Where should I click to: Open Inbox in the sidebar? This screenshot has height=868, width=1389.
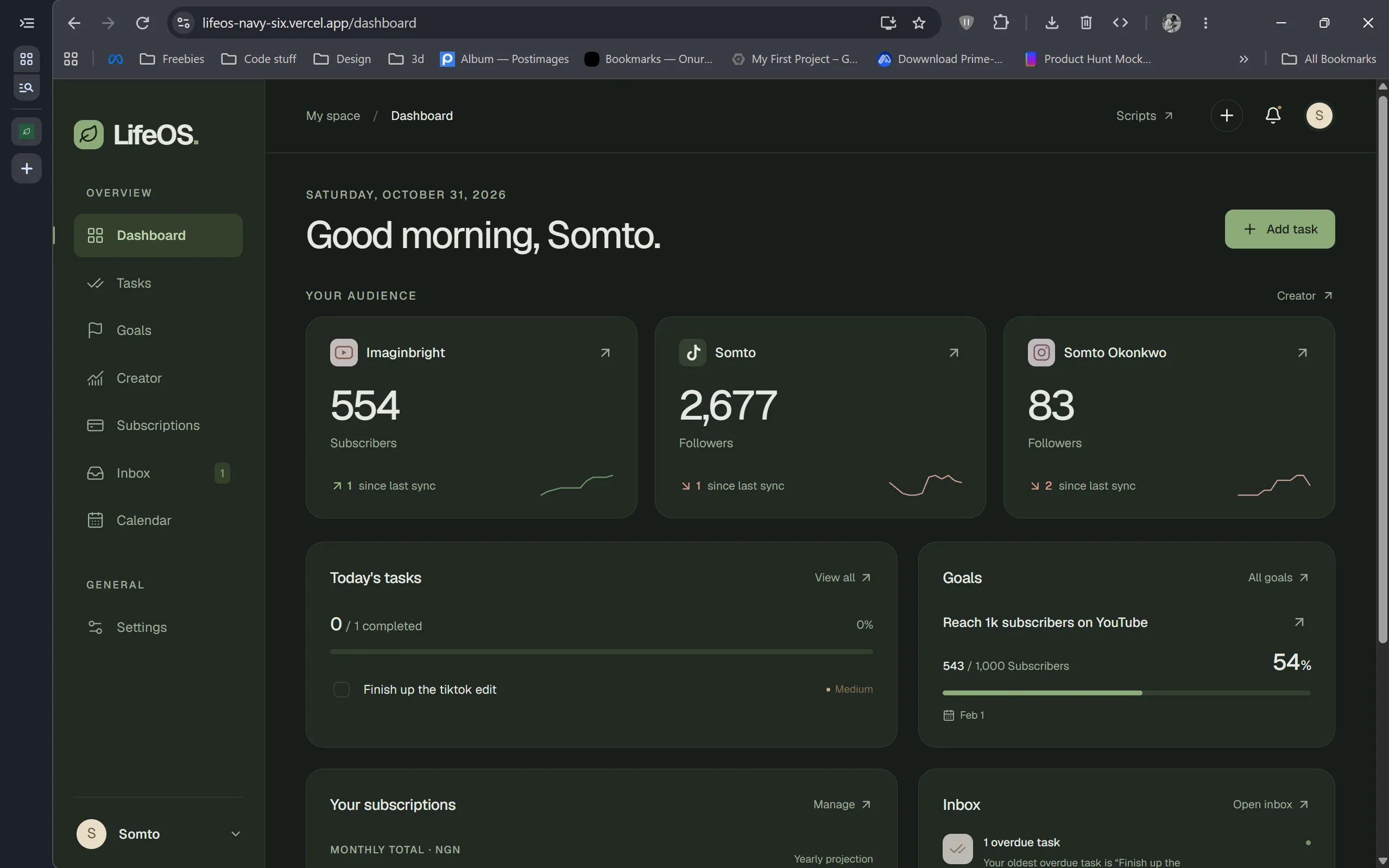coord(158,473)
